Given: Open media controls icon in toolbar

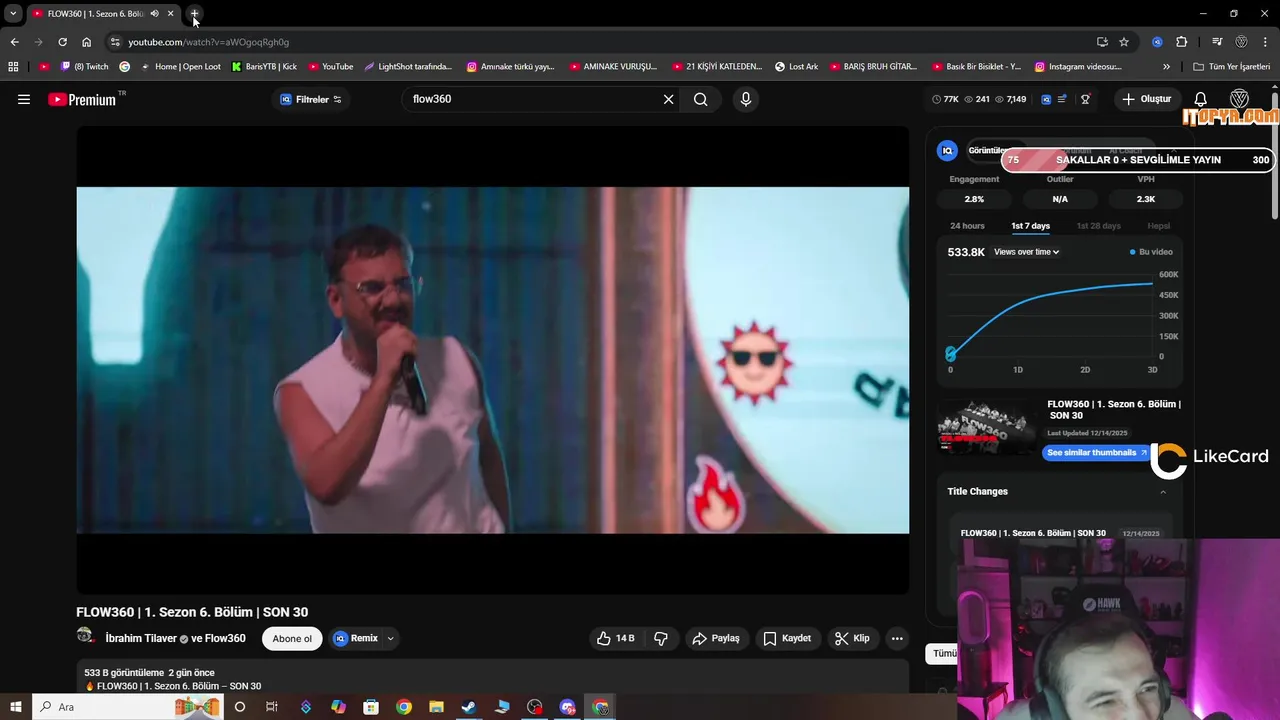Looking at the screenshot, I should pos(1217,42).
